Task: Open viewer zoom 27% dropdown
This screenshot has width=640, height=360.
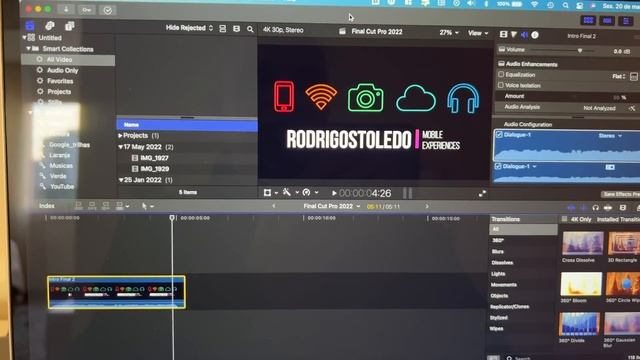Action: click(x=449, y=32)
